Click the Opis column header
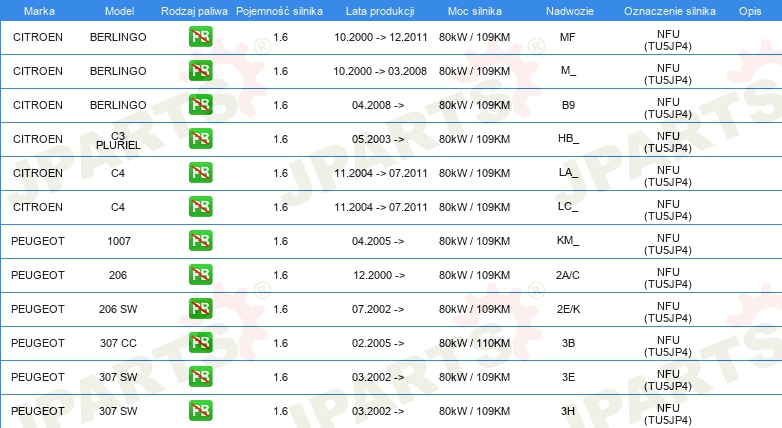This screenshot has height=428, width=782. point(750,11)
